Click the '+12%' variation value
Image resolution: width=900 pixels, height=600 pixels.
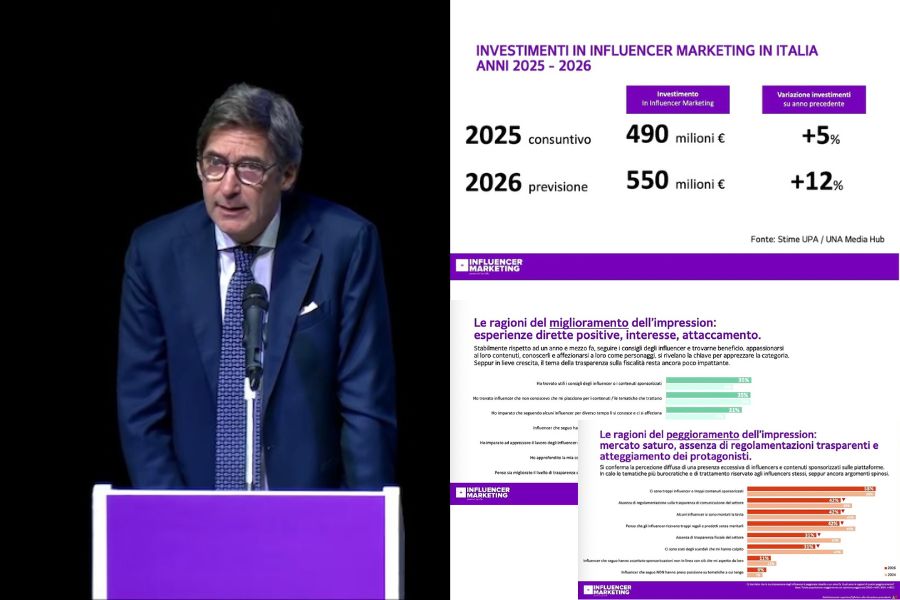click(x=816, y=182)
